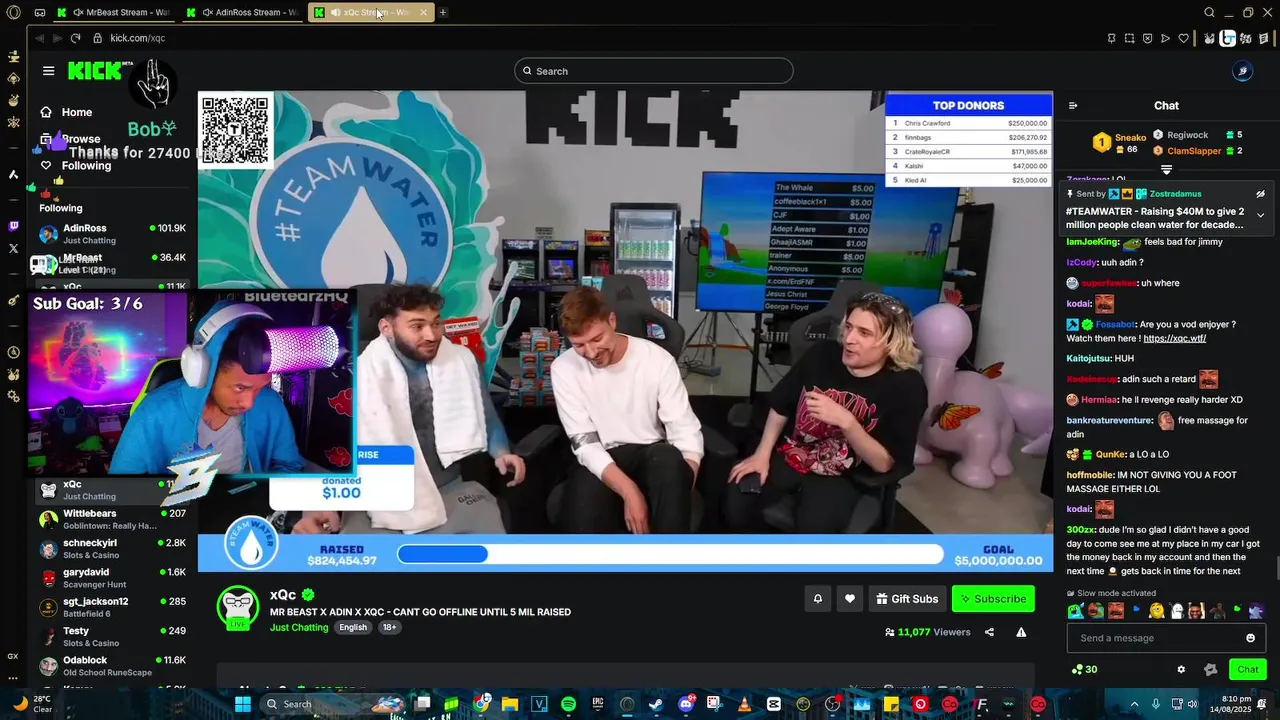The height and width of the screenshot is (720, 1280).
Task: Close the xQc Stream tab
Action: pos(423,12)
